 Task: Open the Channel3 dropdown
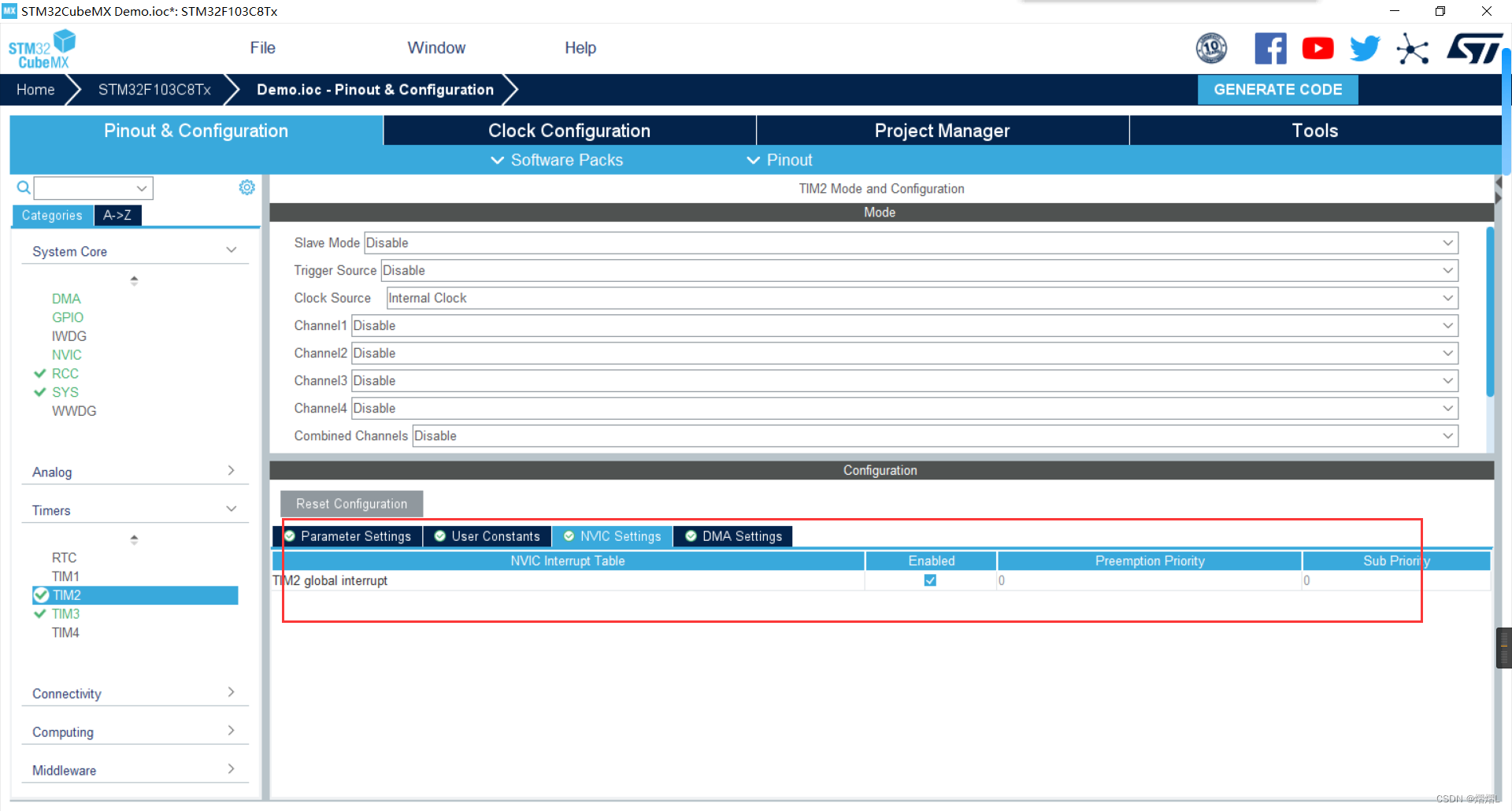[x=905, y=380]
